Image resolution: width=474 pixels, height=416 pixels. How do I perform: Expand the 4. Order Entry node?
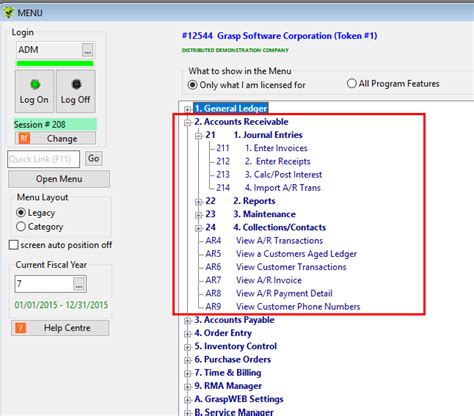[x=187, y=334]
